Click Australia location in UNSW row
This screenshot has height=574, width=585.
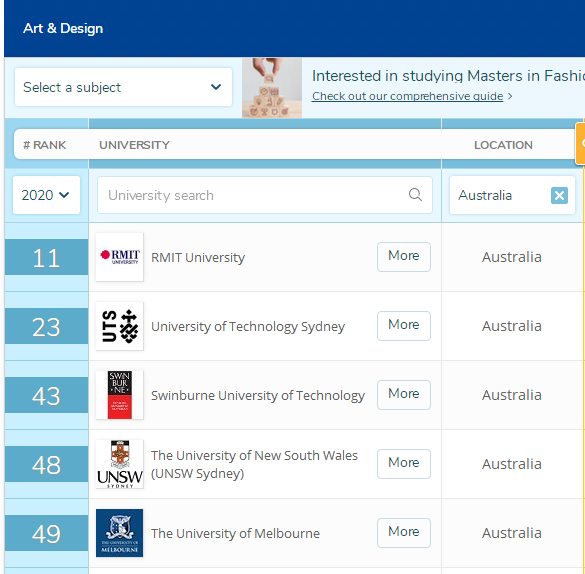coord(512,464)
